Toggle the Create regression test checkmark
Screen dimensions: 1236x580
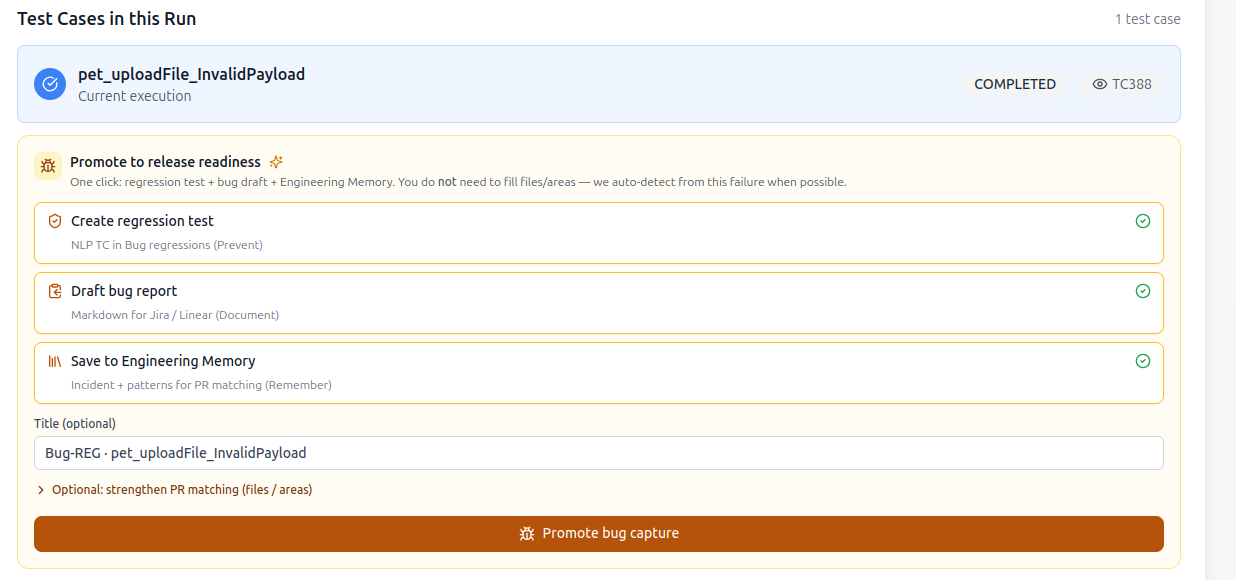click(1143, 221)
